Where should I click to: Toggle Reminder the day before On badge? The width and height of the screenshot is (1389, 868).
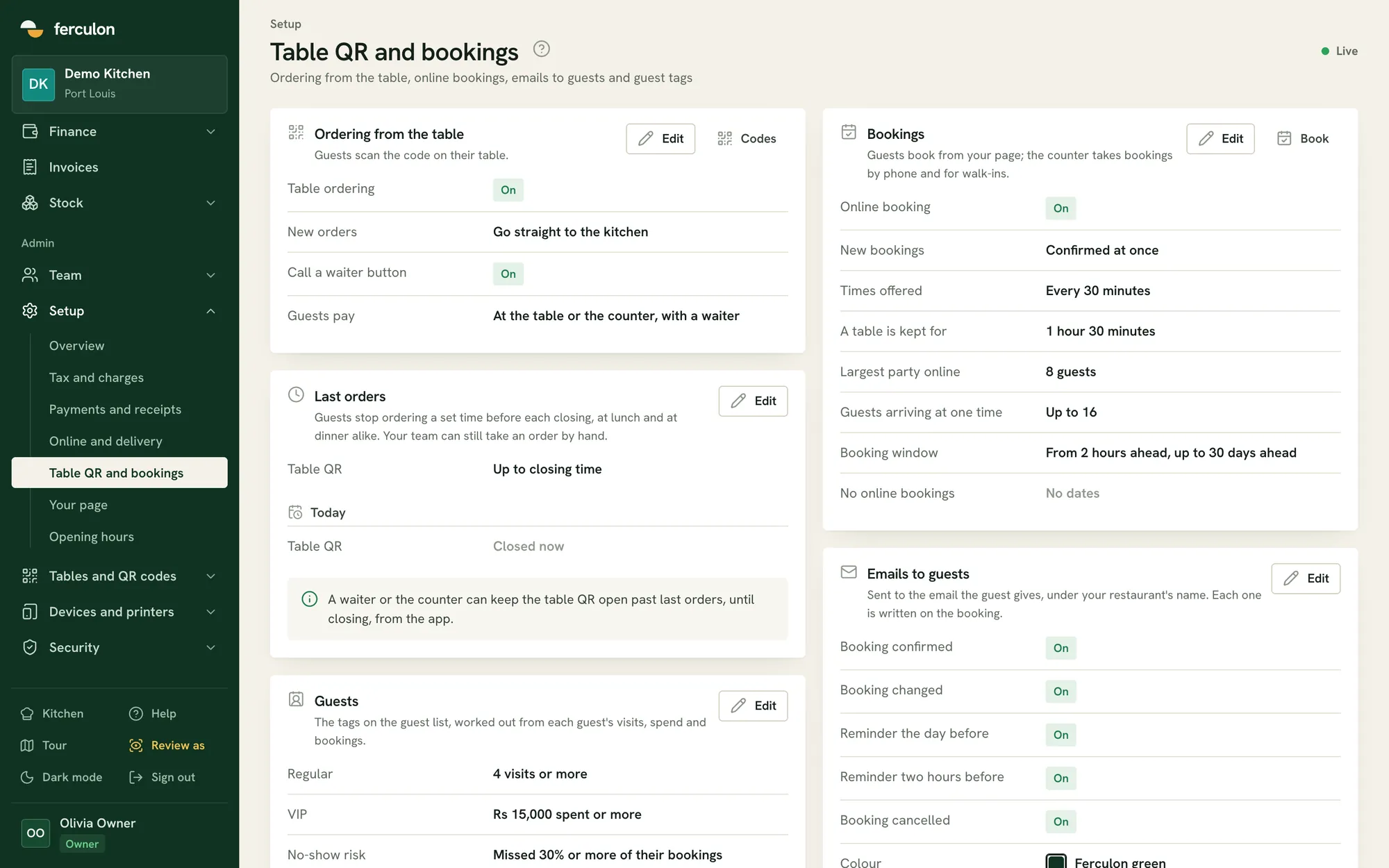[x=1061, y=735]
